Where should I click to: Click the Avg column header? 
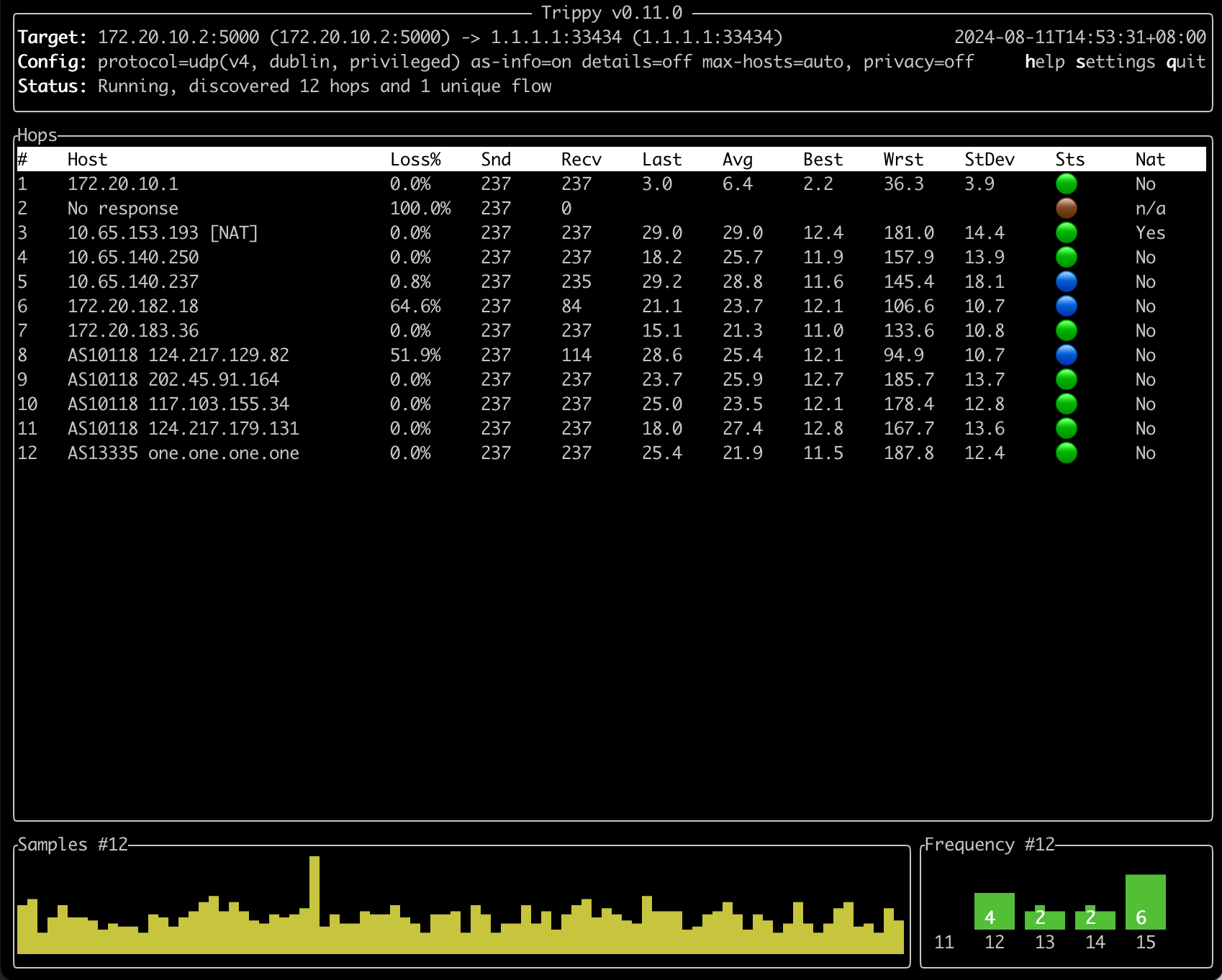tap(738, 160)
